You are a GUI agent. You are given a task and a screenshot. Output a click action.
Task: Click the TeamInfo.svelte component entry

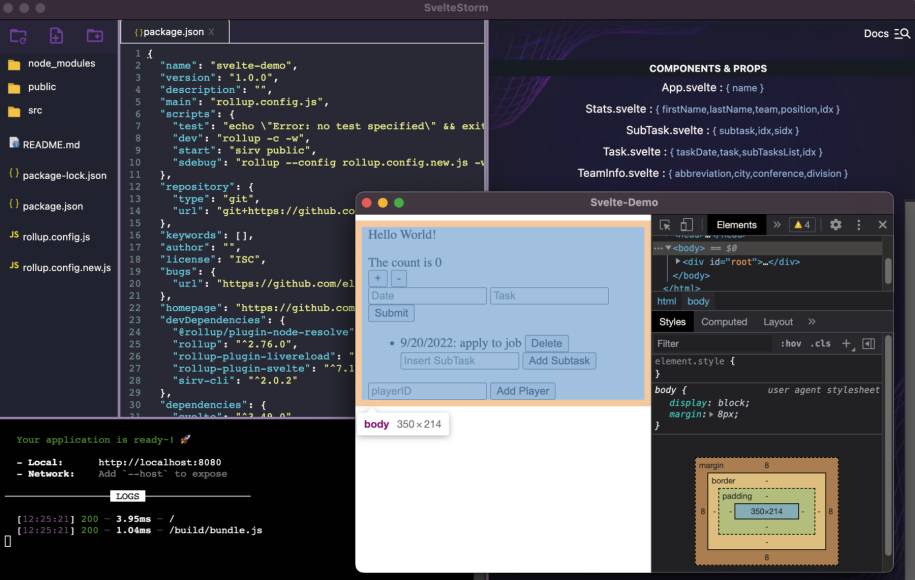pyautogui.click(x=713, y=173)
